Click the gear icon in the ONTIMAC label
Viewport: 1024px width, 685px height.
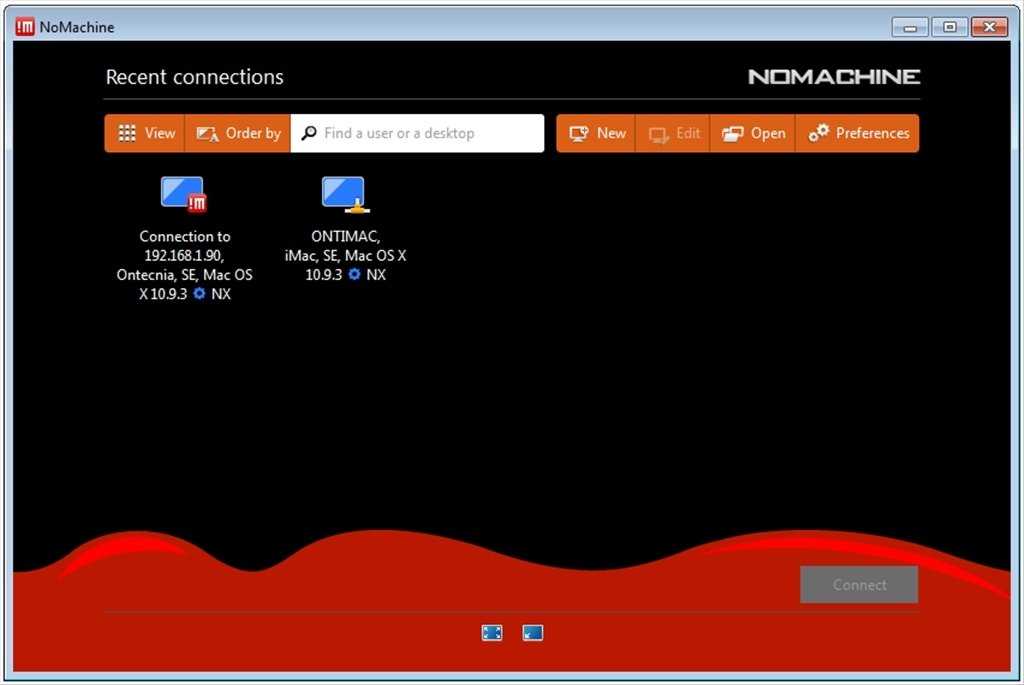[354, 274]
